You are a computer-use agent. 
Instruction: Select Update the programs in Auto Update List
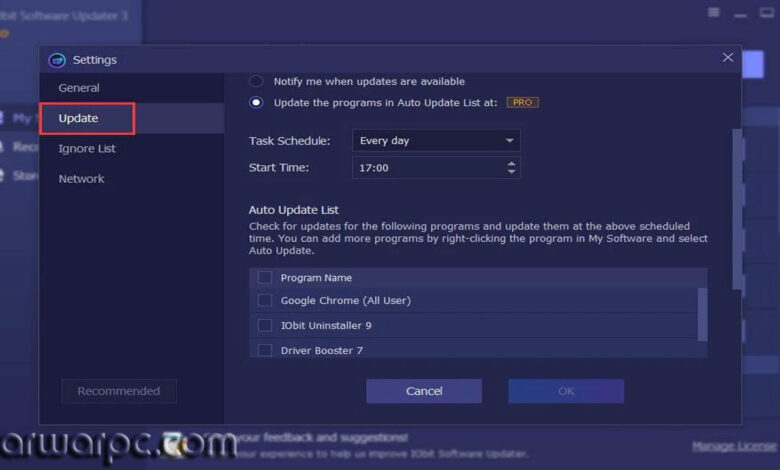coord(256,102)
